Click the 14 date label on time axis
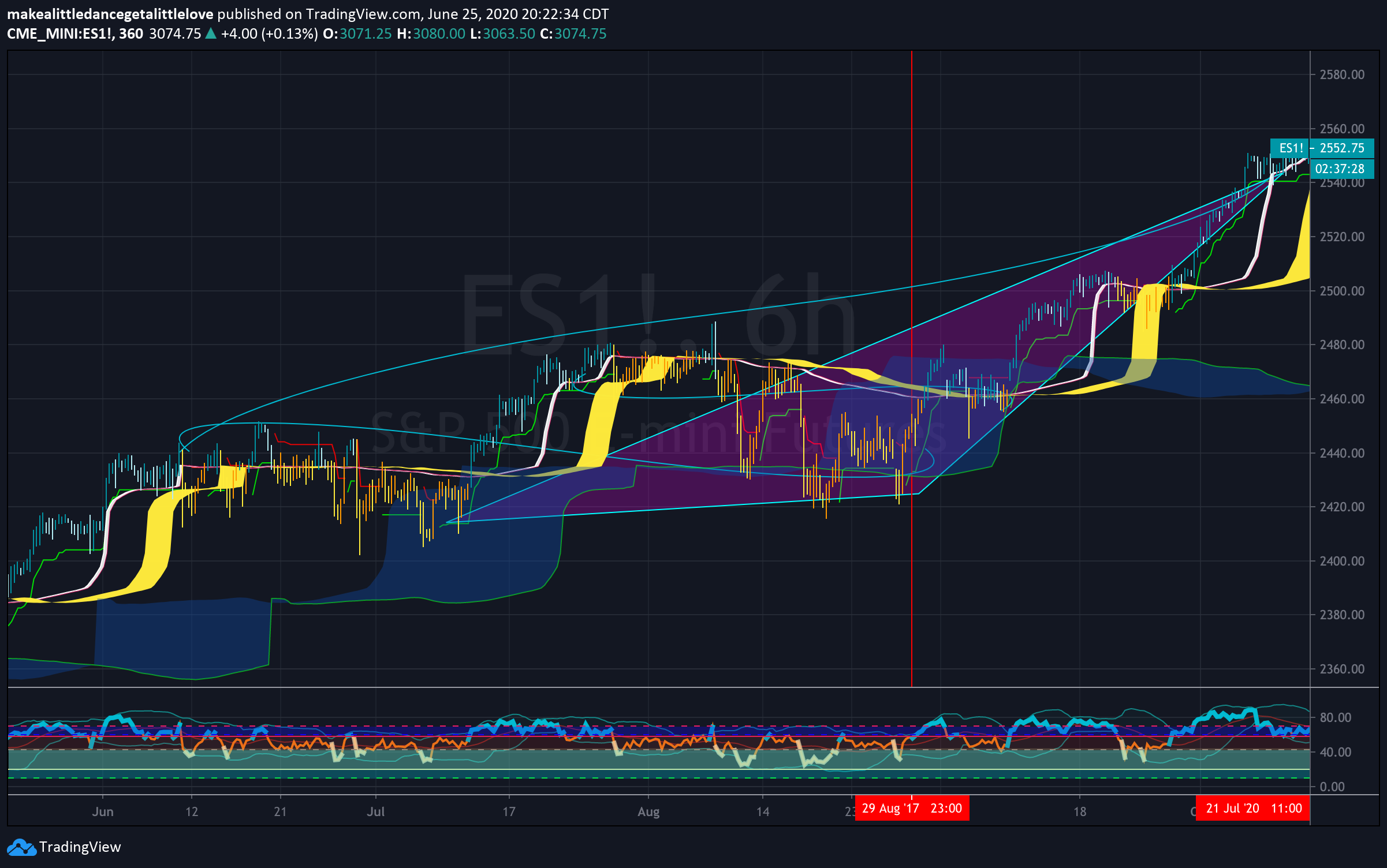1387x868 pixels. tap(763, 811)
